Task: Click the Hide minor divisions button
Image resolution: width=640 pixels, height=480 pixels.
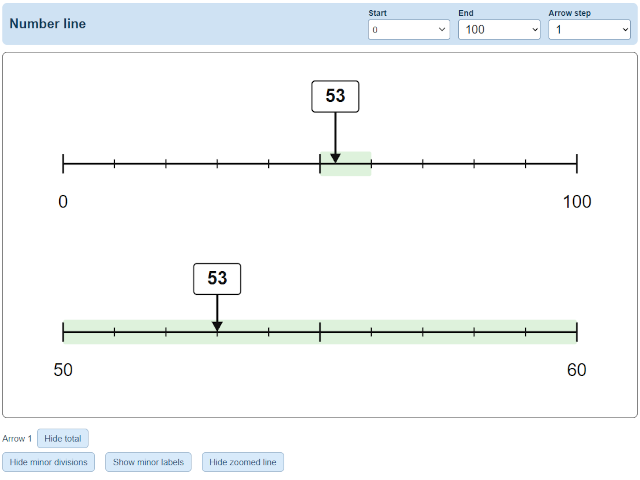Action: (48, 462)
